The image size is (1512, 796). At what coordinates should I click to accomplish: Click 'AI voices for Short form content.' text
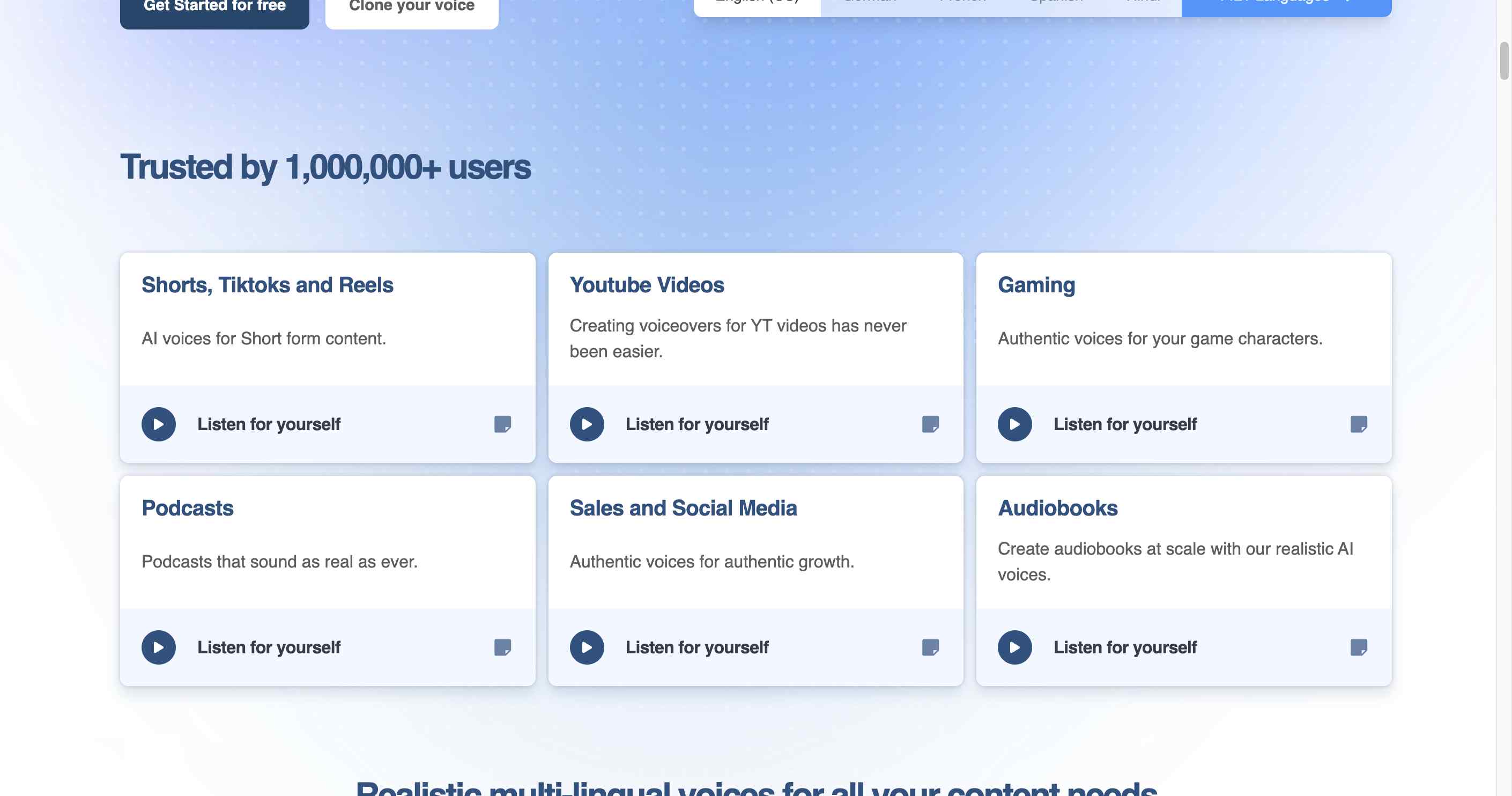264,338
